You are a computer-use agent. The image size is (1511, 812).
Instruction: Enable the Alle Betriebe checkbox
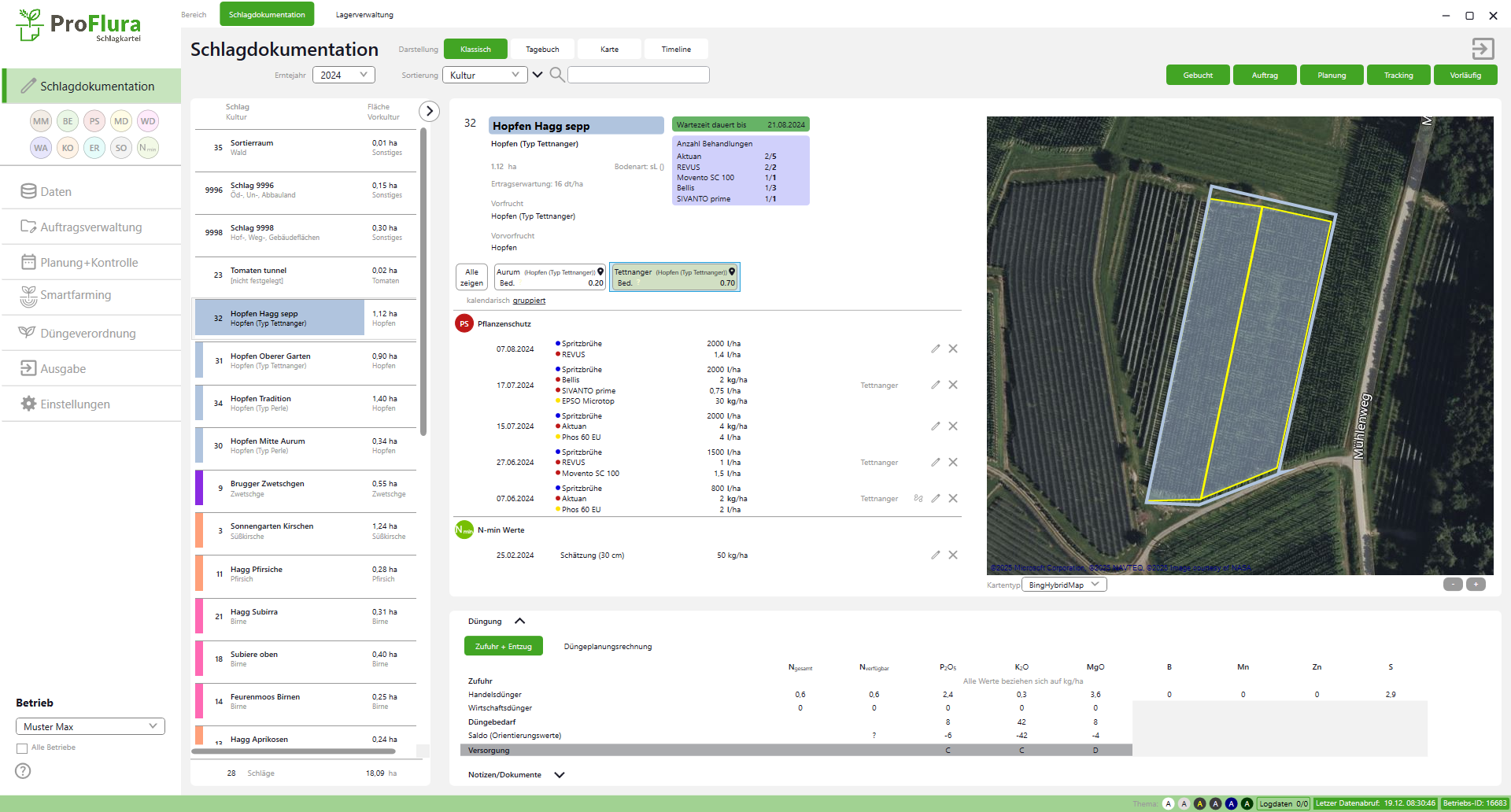click(22, 748)
